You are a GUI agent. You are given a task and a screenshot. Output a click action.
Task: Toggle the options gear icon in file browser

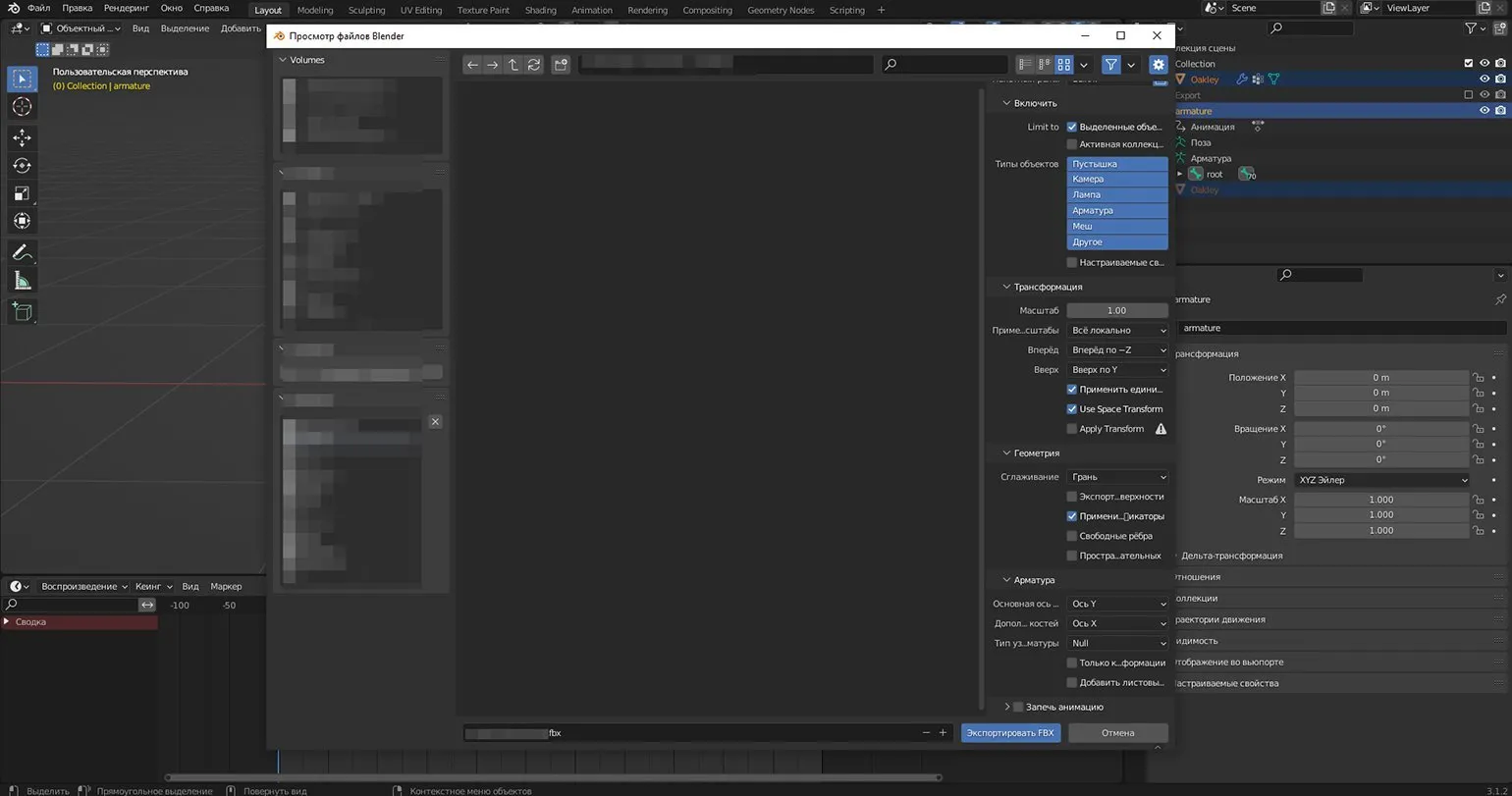[x=1158, y=65]
